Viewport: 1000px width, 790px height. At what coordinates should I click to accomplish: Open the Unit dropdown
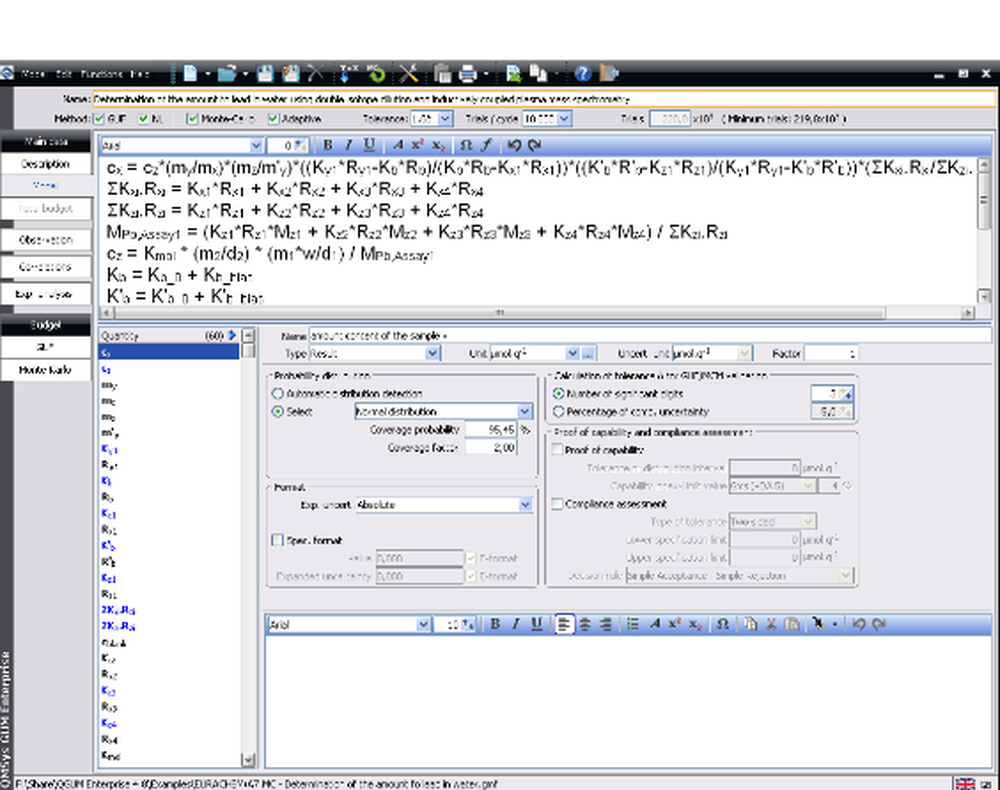click(x=572, y=353)
